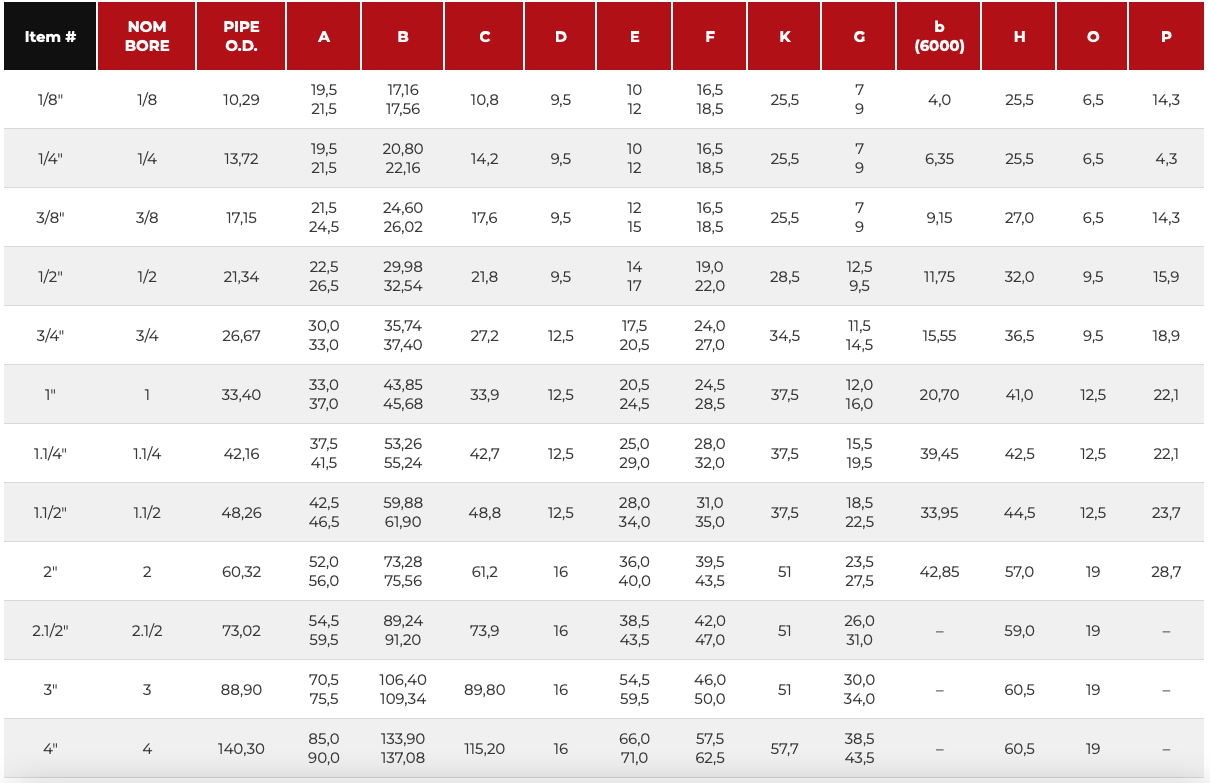Click H value 36,5
Image resolution: width=1210 pixels, height=783 pixels.
pyautogui.click(x=1019, y=336)
